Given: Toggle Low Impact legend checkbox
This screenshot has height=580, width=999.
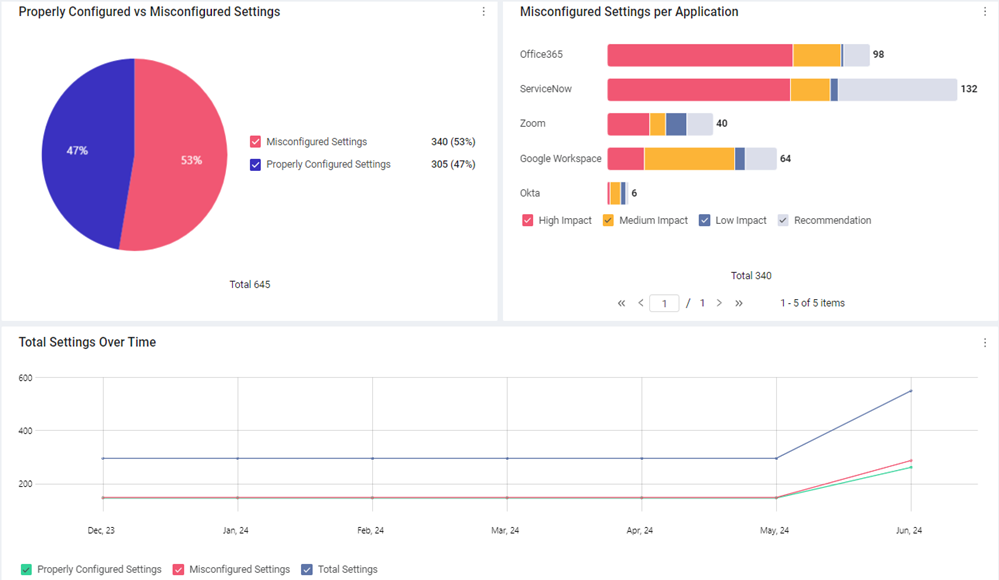Looking at the screenshot, I should click(x=705, y=221).
